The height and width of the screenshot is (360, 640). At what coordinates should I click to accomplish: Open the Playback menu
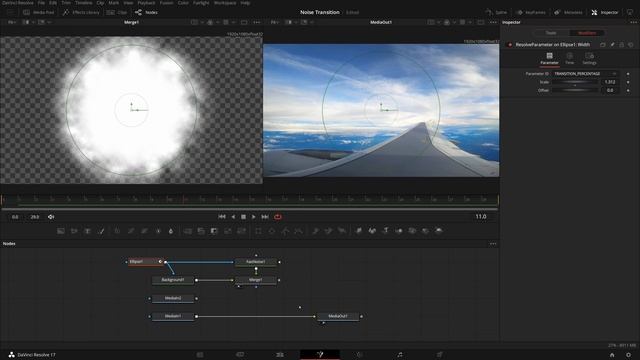pos(146,3)
